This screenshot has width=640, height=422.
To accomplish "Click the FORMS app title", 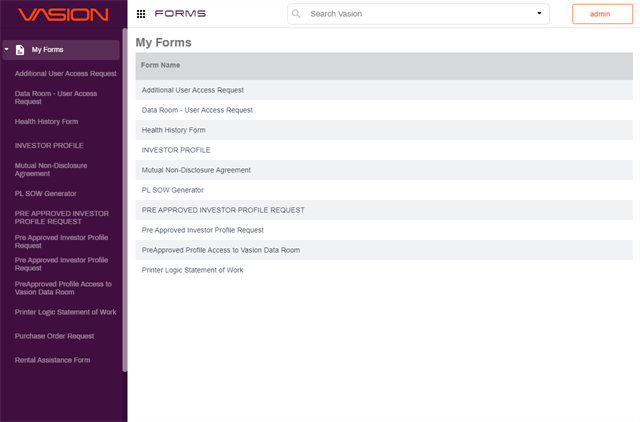I will tap(180, 13).
